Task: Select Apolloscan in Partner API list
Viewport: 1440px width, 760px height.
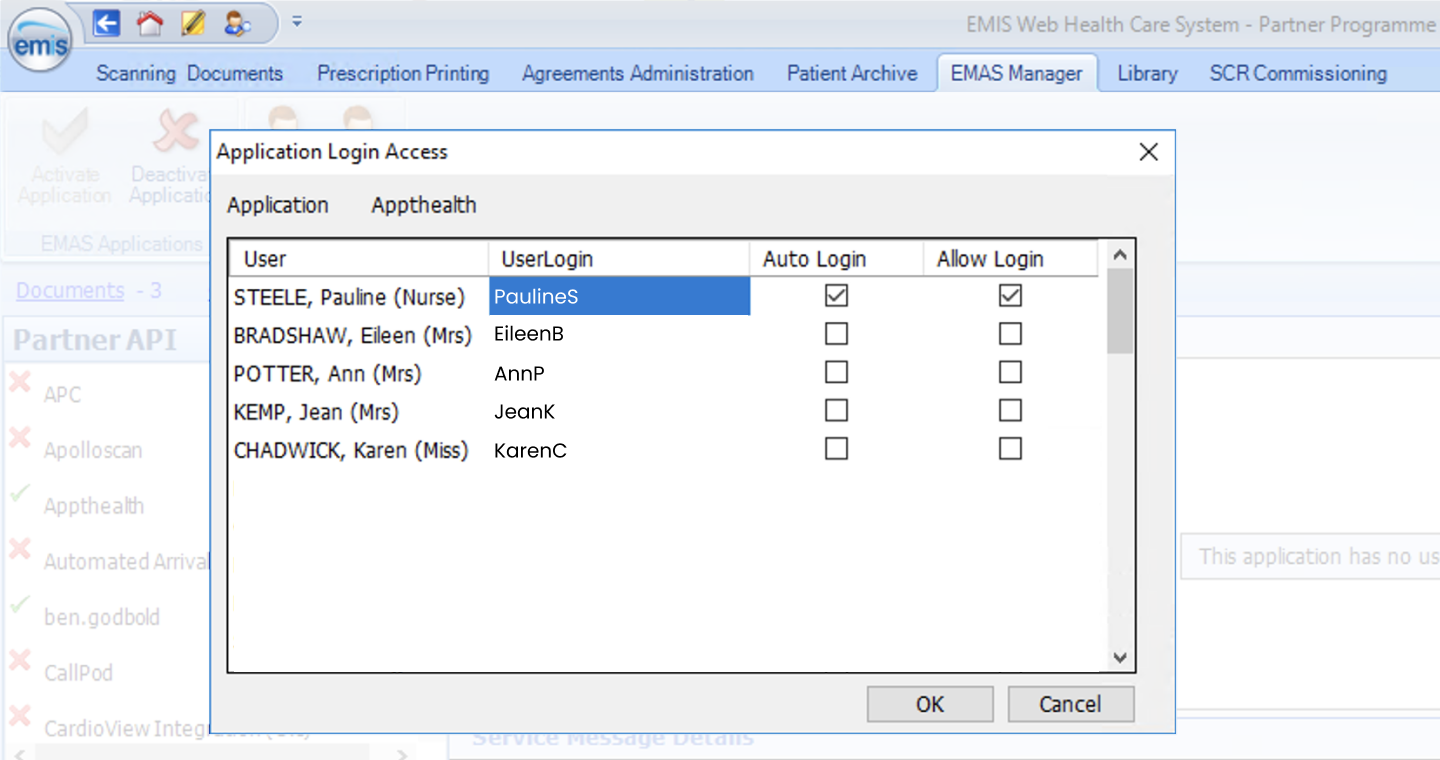Action: (93, 450)
